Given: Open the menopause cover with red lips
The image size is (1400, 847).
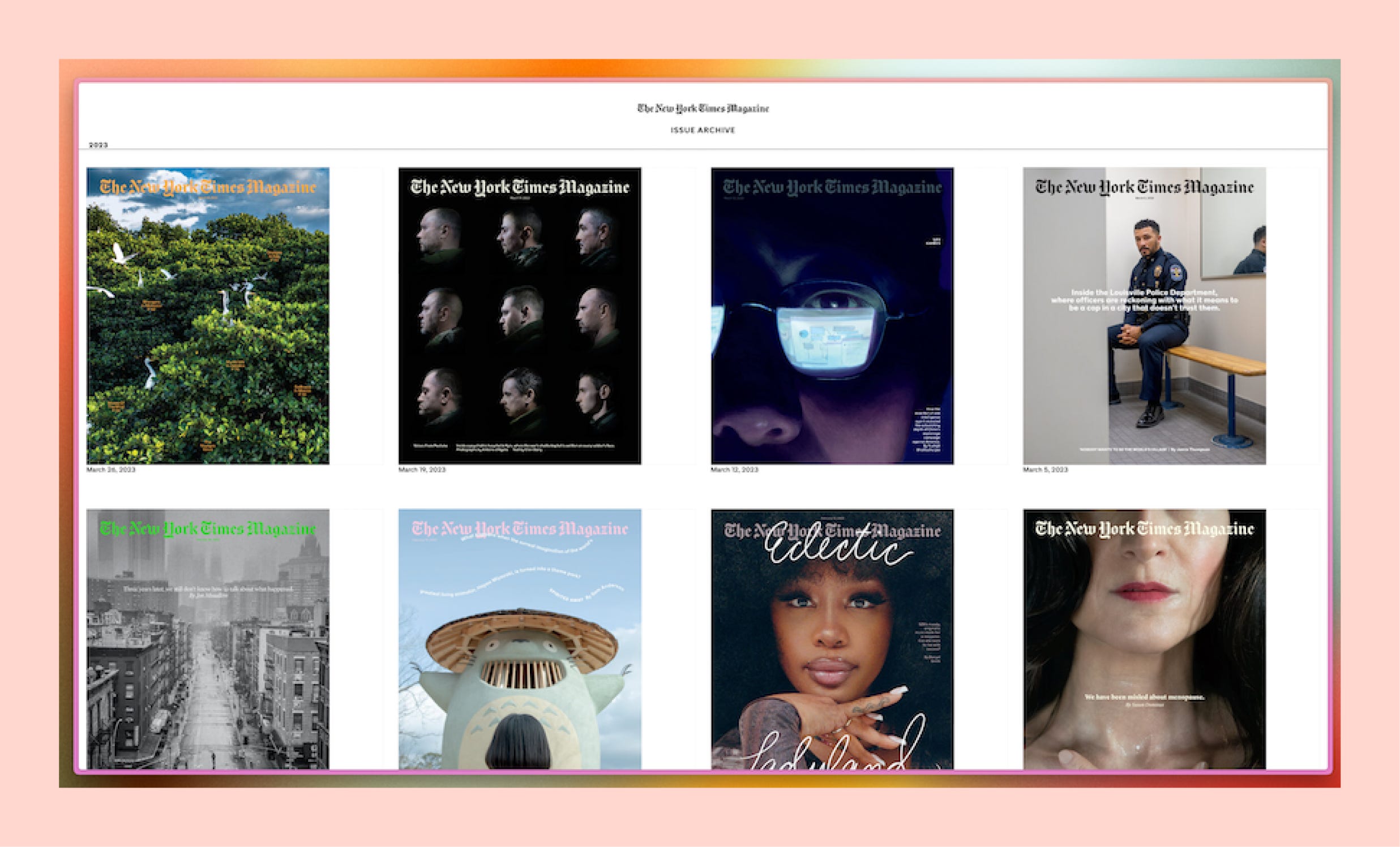Looking at the screenshot, I should point(1144,639).
